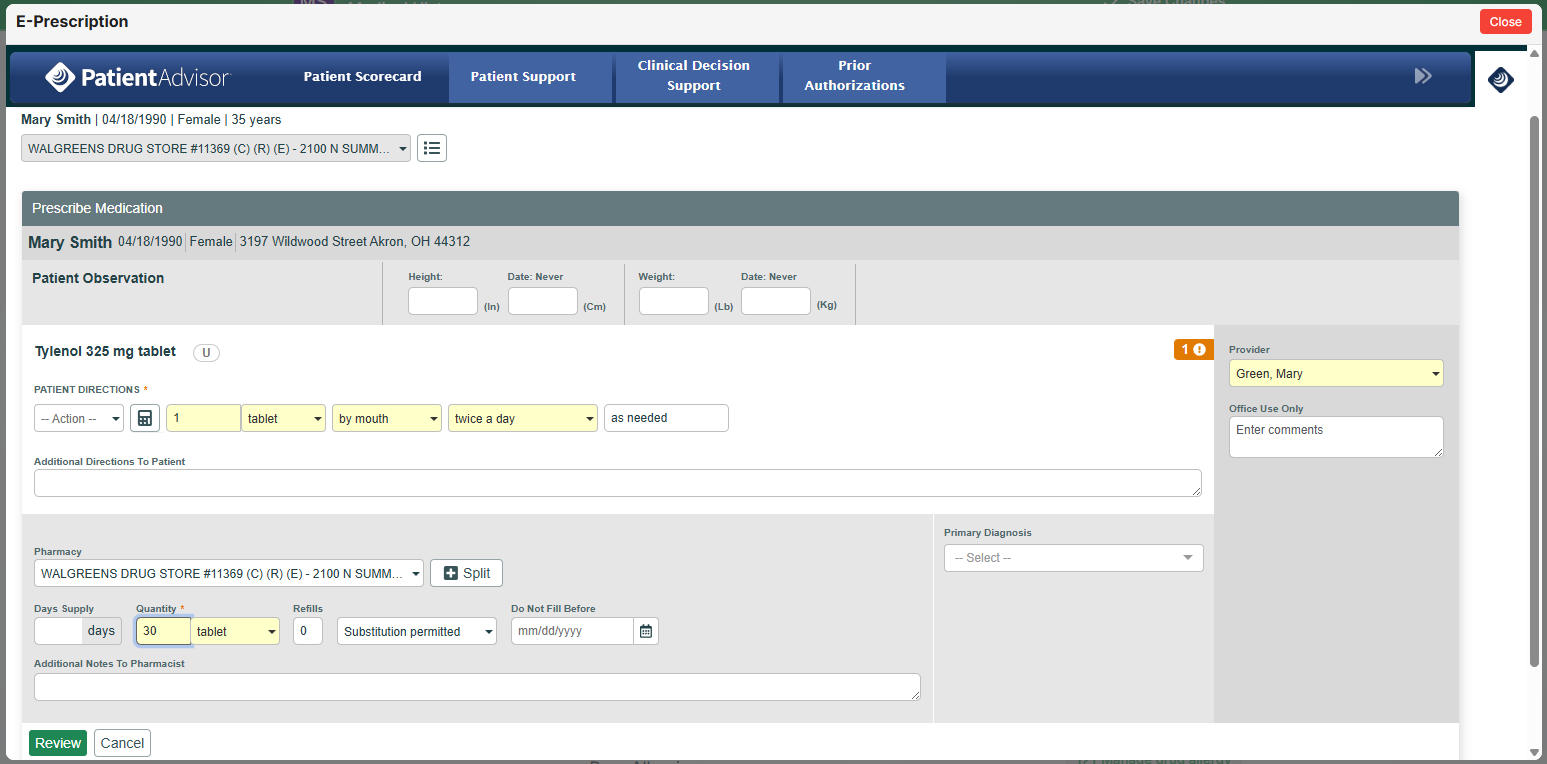The width and height of the screenshot is (1547, 764).
Task: Click the pharmacy list icon beside pharmacy selector
Action: [431, 147]
